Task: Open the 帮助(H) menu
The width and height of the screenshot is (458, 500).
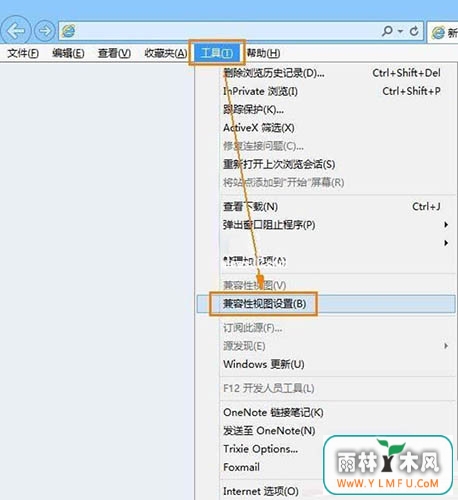Action: pyautogui.click(x=263, y=53)
